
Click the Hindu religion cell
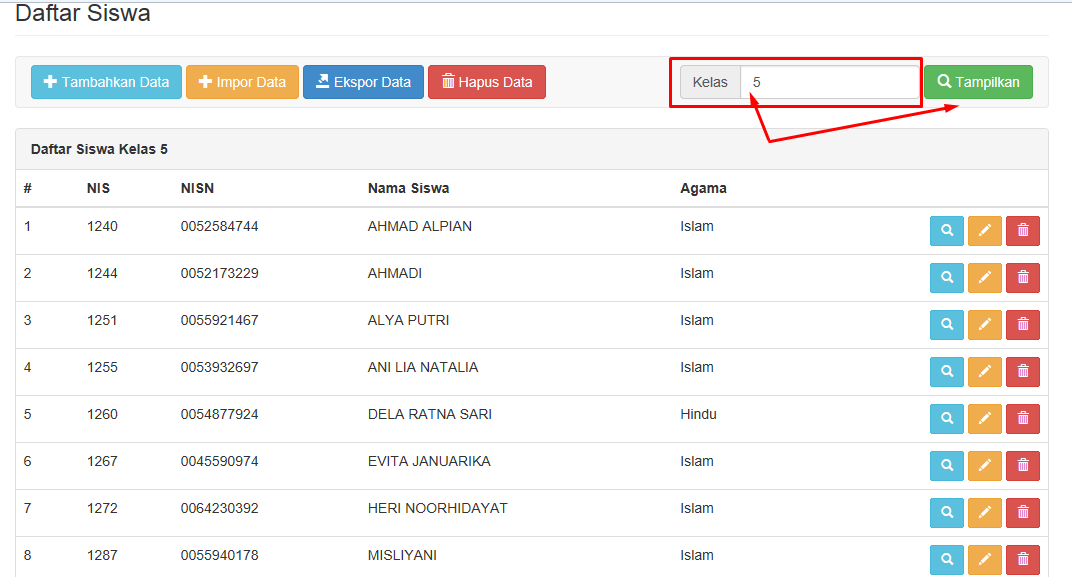click(698, 414)
